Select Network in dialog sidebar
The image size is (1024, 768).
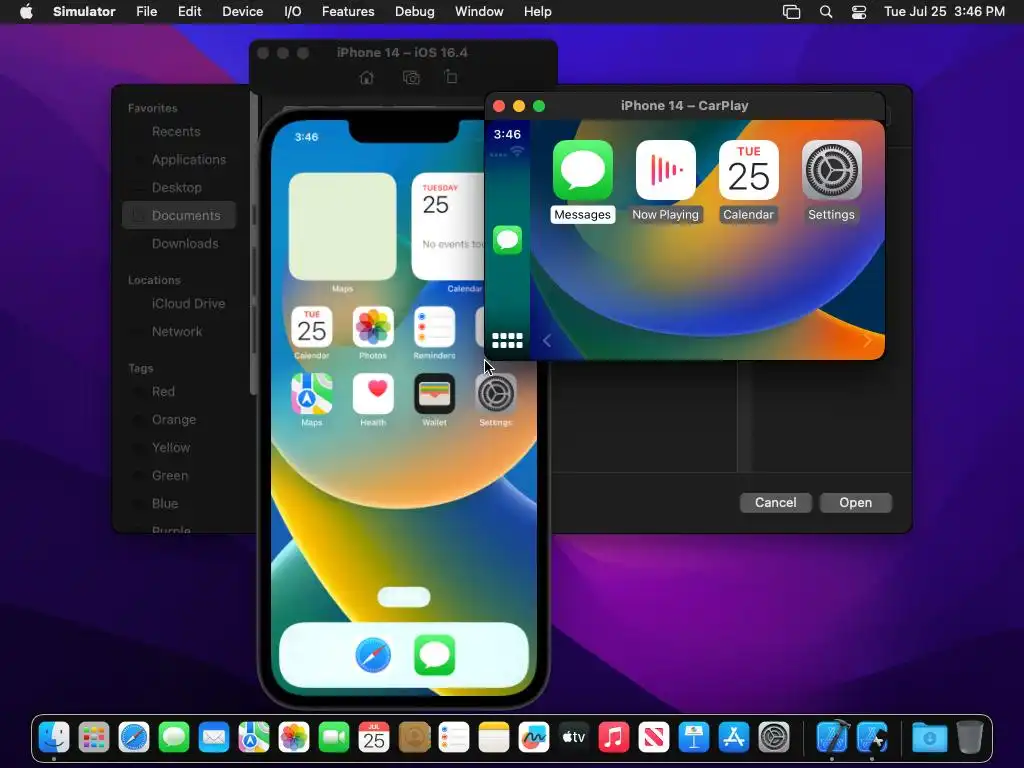(x=178, y=332)
